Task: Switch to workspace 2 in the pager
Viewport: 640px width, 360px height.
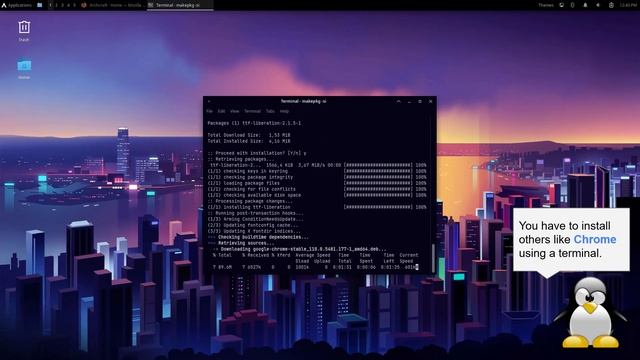Action: coord(57,5)
